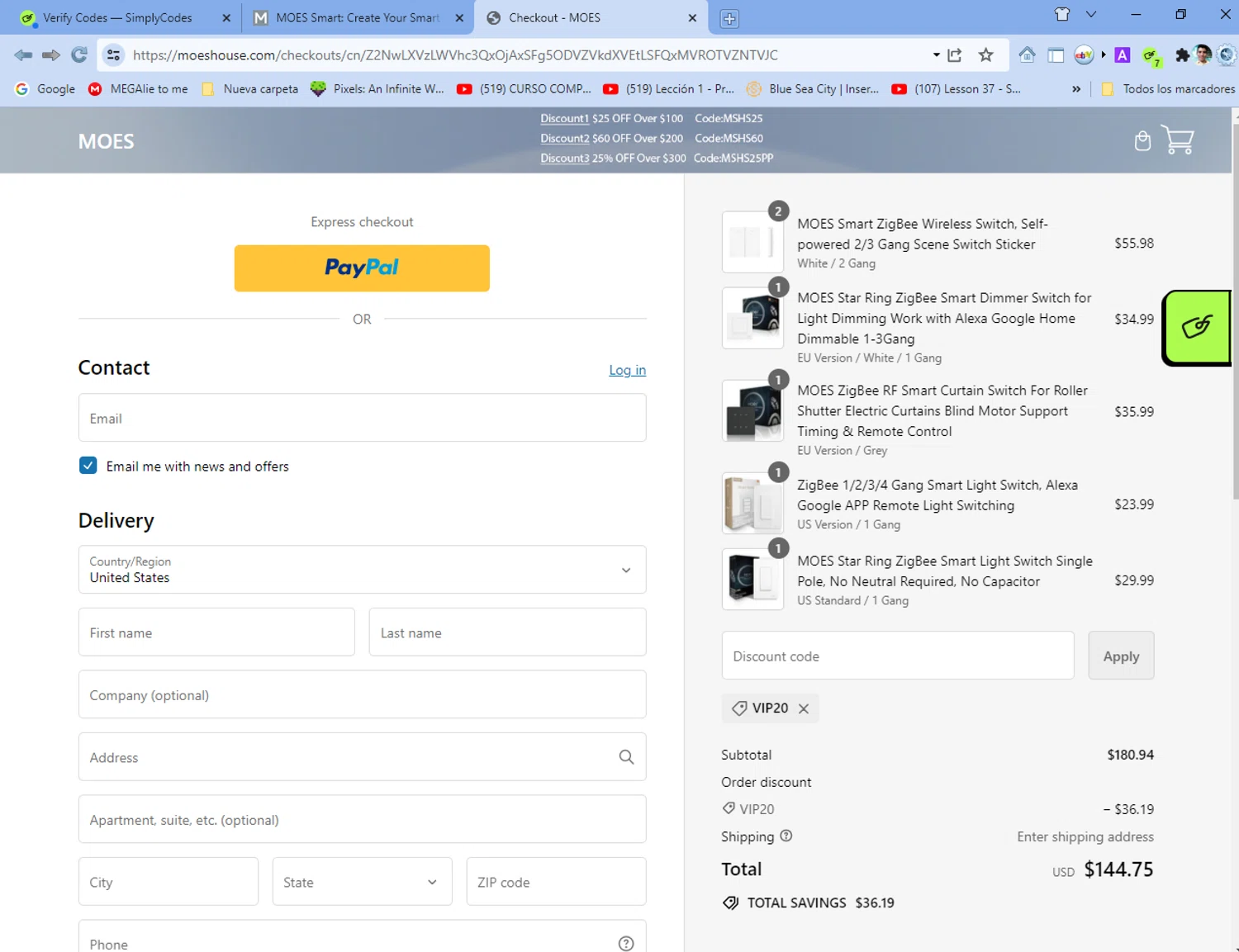The height and width of the screenshot is (952, 1239).
Task: Select the ZigBee Wireless Switch product thumbnail
Action: 752,242
